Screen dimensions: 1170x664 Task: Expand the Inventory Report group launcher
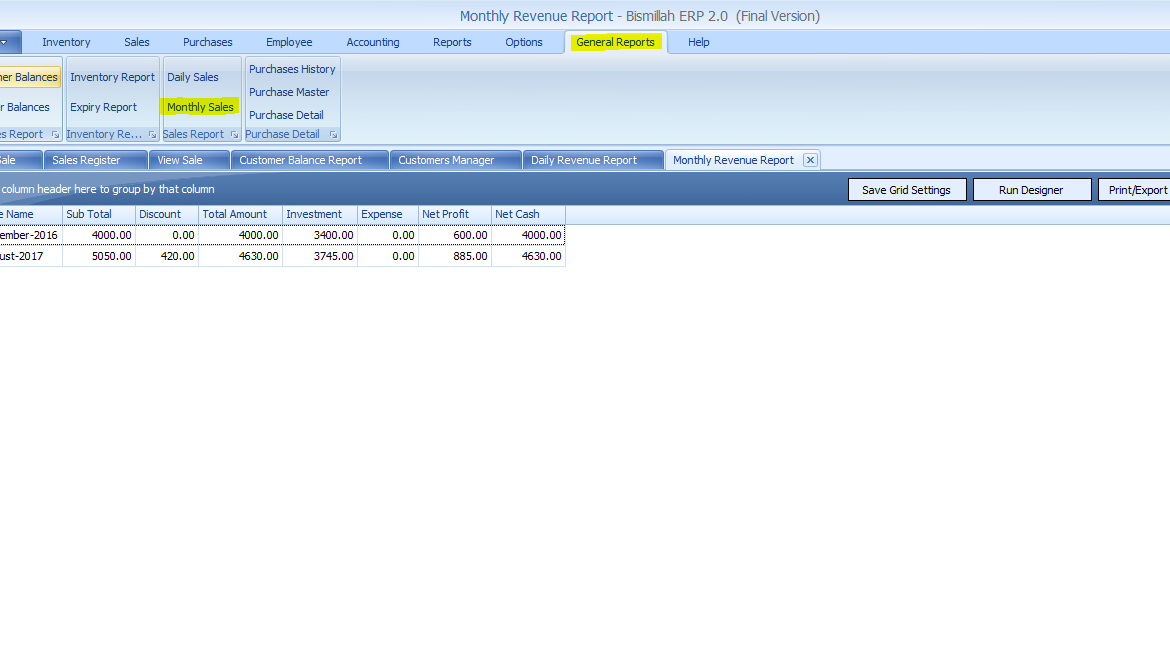(152, 134)
